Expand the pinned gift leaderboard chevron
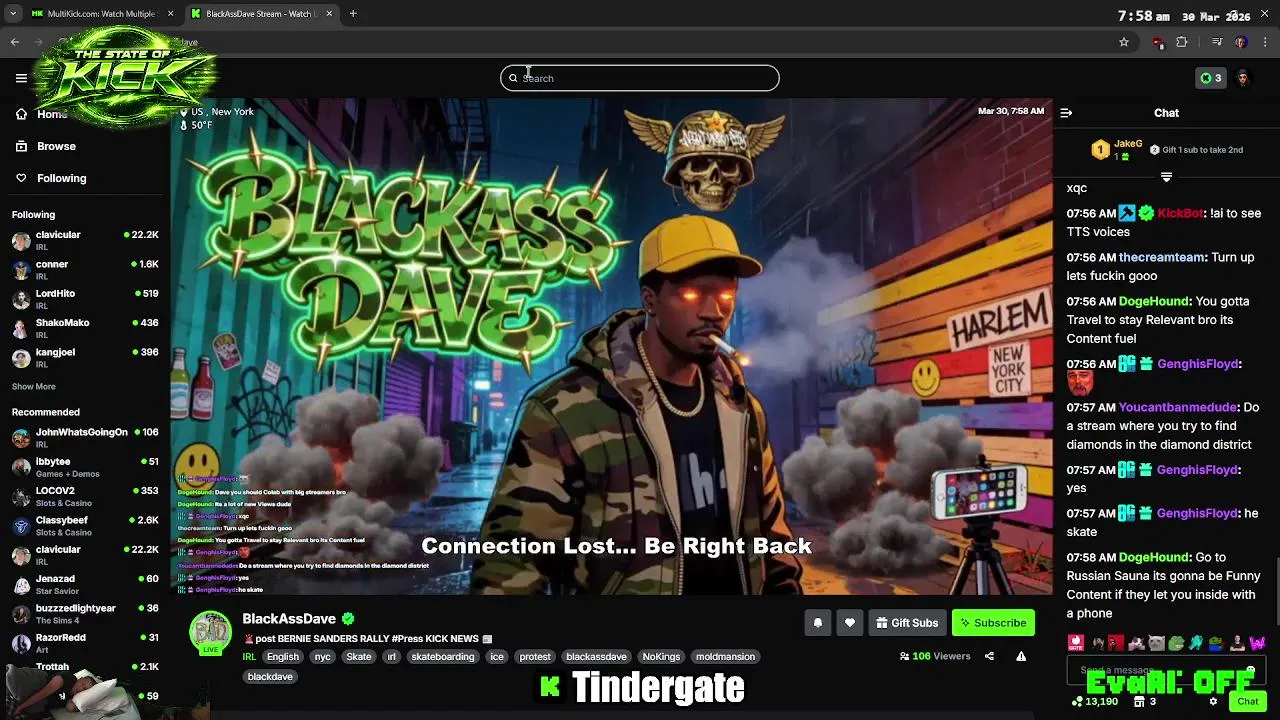 click(x=1166, y=177)
